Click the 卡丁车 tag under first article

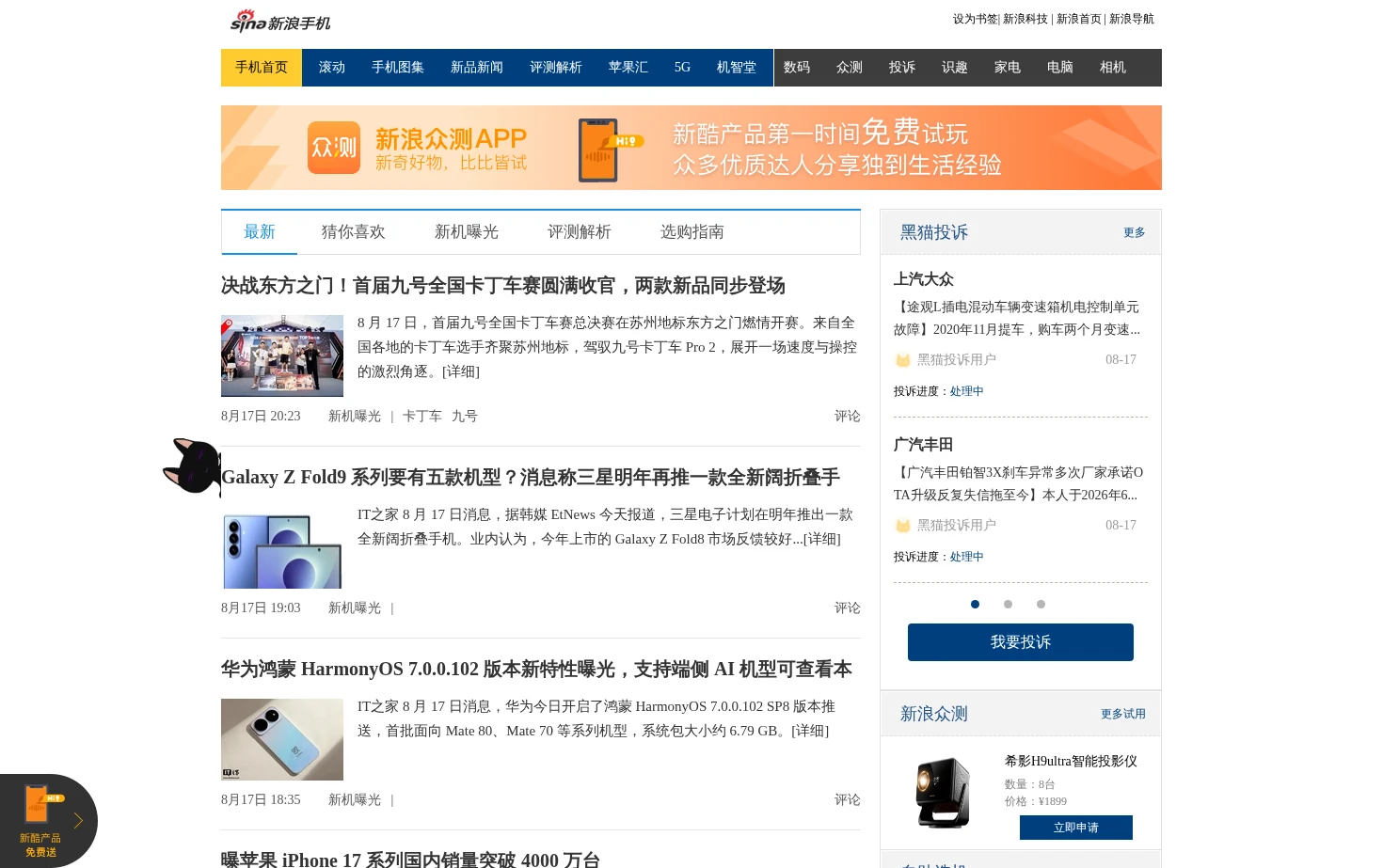tap(422, 417)
